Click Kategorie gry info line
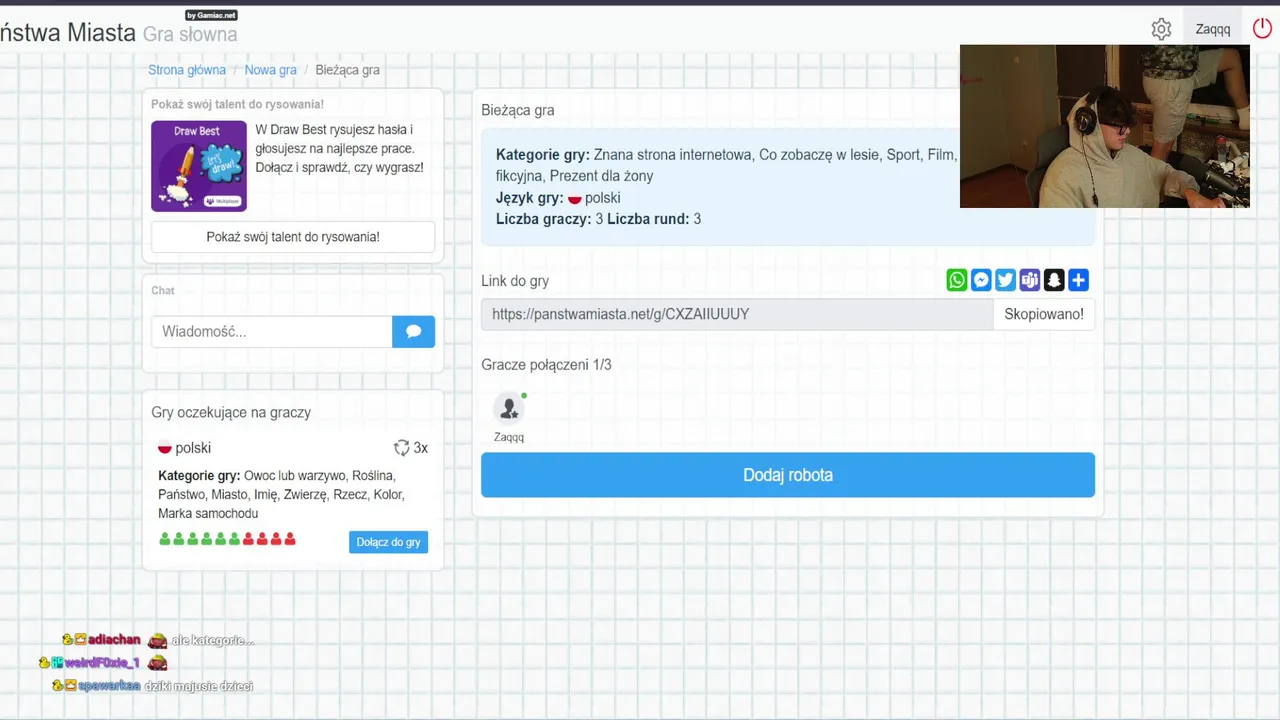Viewport: 1280px width, 720px height. pos(727,165)
